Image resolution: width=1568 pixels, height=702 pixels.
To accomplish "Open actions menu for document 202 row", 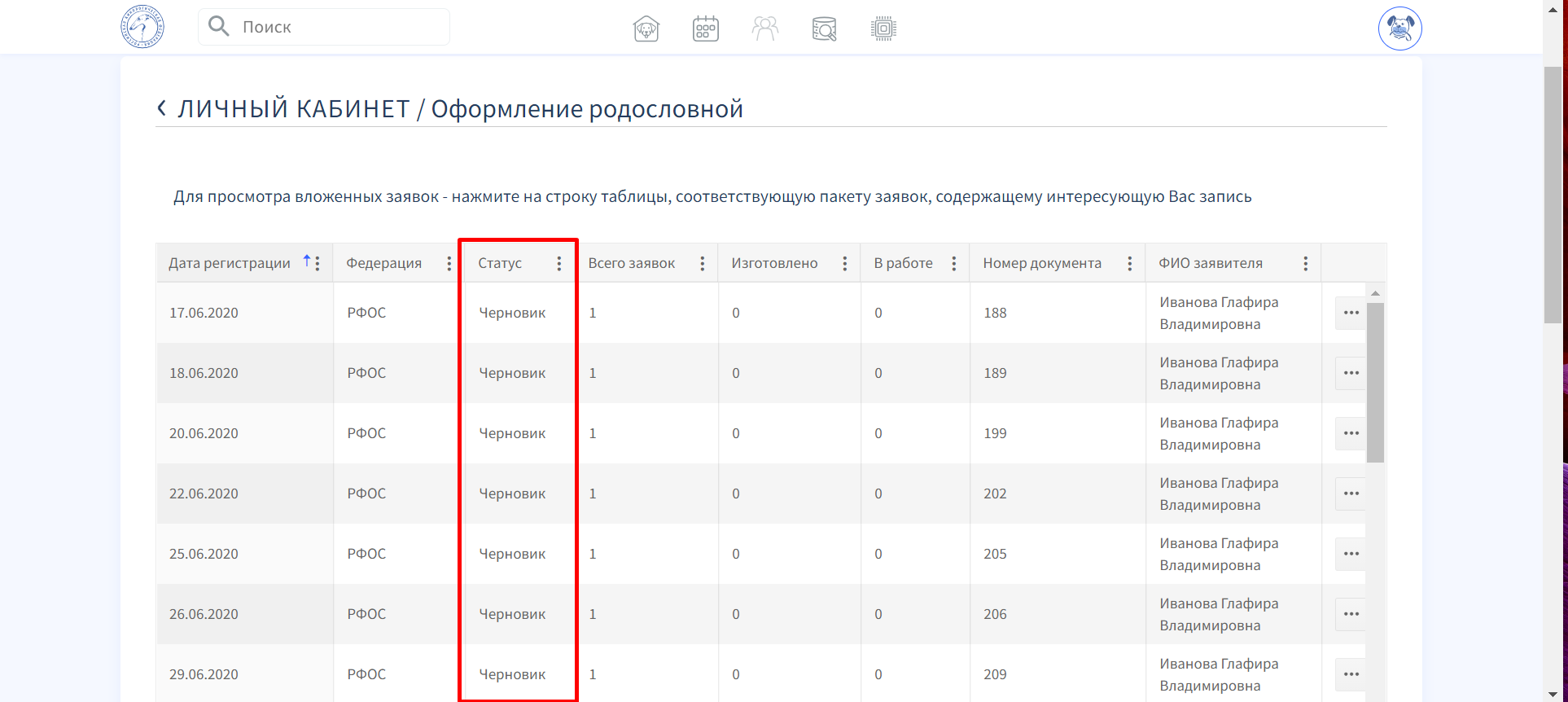I will tap(1351, 494).
